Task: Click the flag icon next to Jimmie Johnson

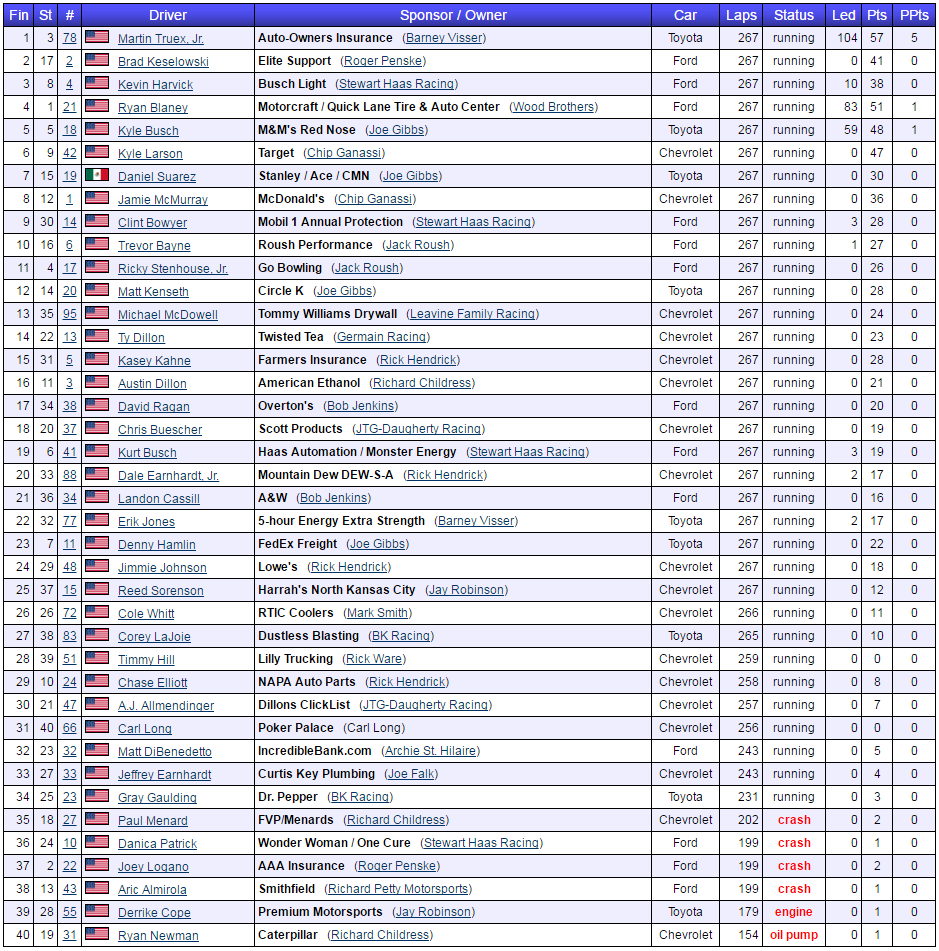Action: point(97,566)
